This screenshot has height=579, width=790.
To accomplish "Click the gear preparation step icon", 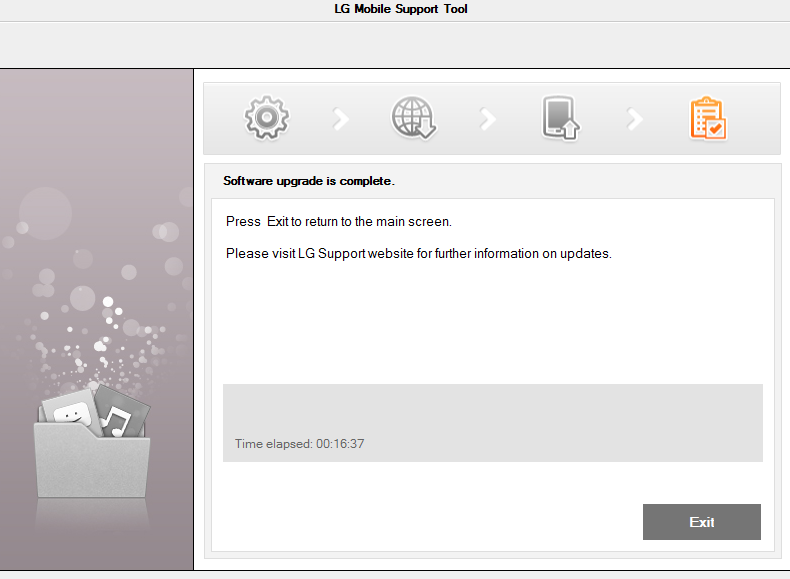I will (x=267, y=117).
